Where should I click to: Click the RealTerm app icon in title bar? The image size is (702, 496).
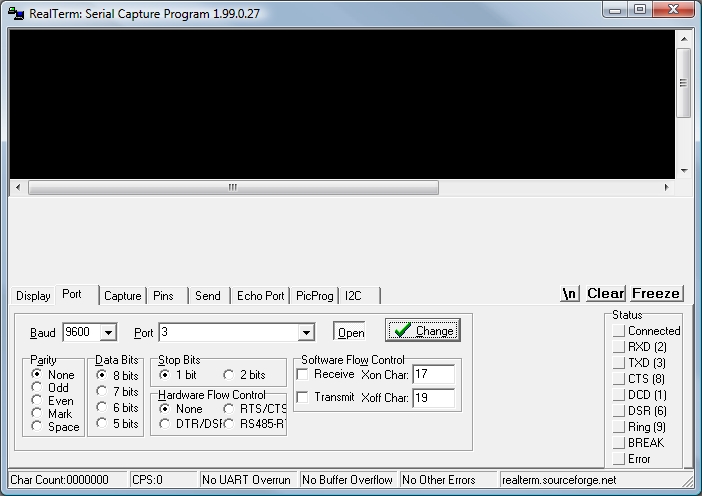tap(16, 13)
